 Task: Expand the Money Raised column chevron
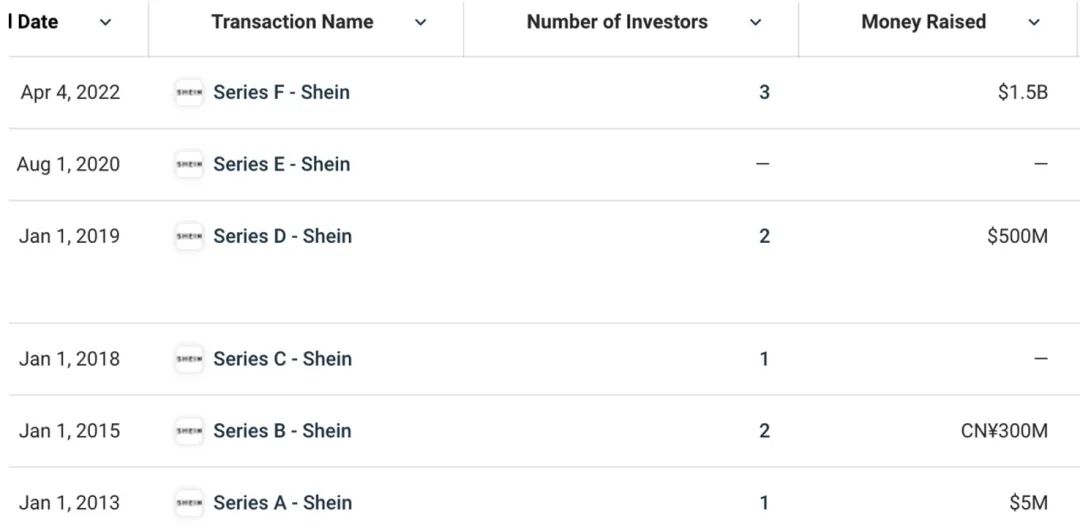click(x=1034, y=23)
